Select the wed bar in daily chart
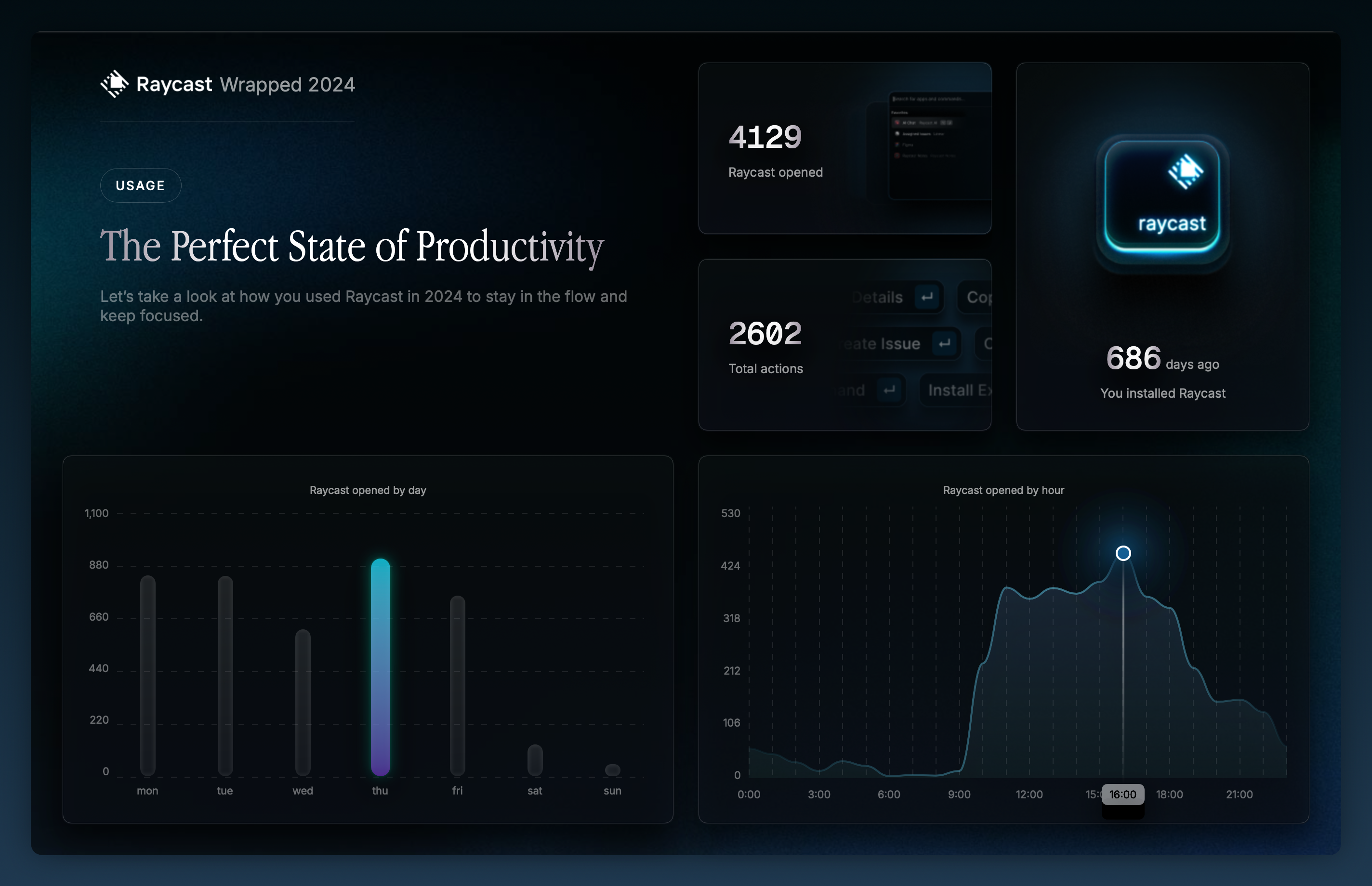 (303, 702)
